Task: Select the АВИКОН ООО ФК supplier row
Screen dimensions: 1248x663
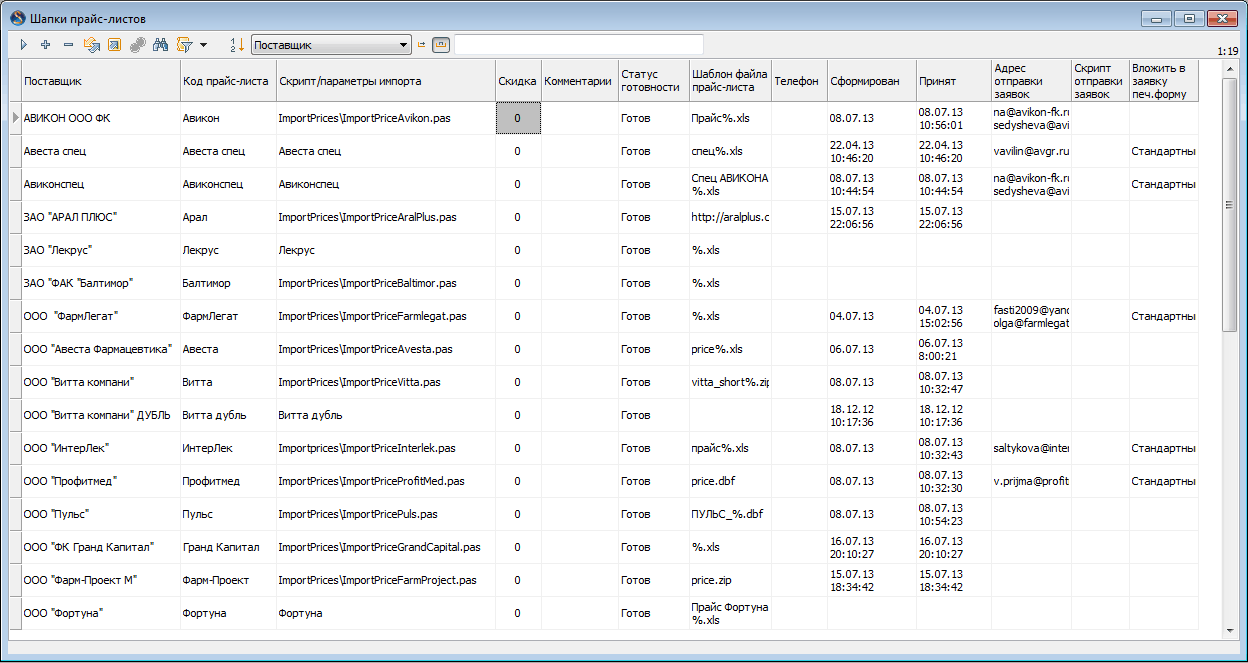Action: coord(101,118)
